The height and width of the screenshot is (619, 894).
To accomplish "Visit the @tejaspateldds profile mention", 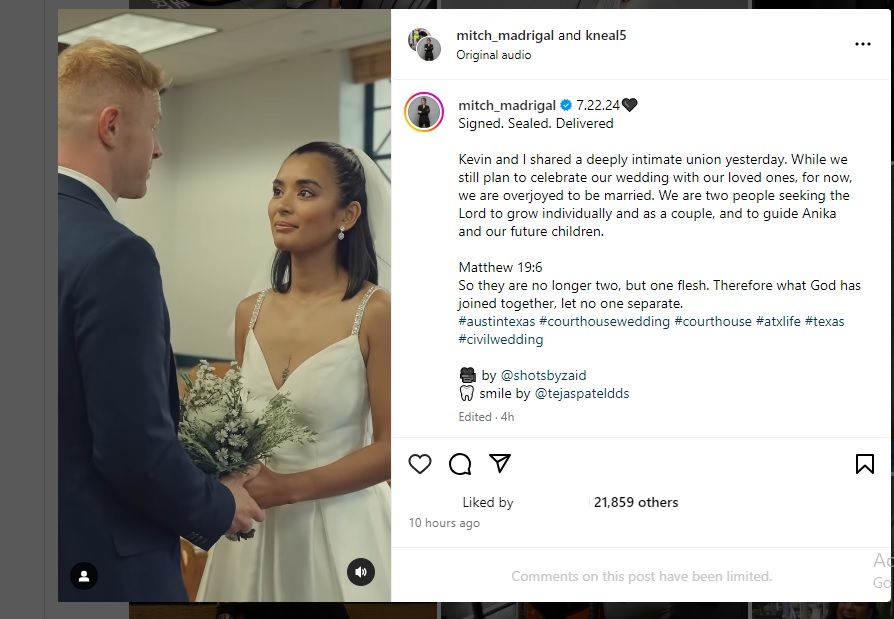I will [582, 394].
